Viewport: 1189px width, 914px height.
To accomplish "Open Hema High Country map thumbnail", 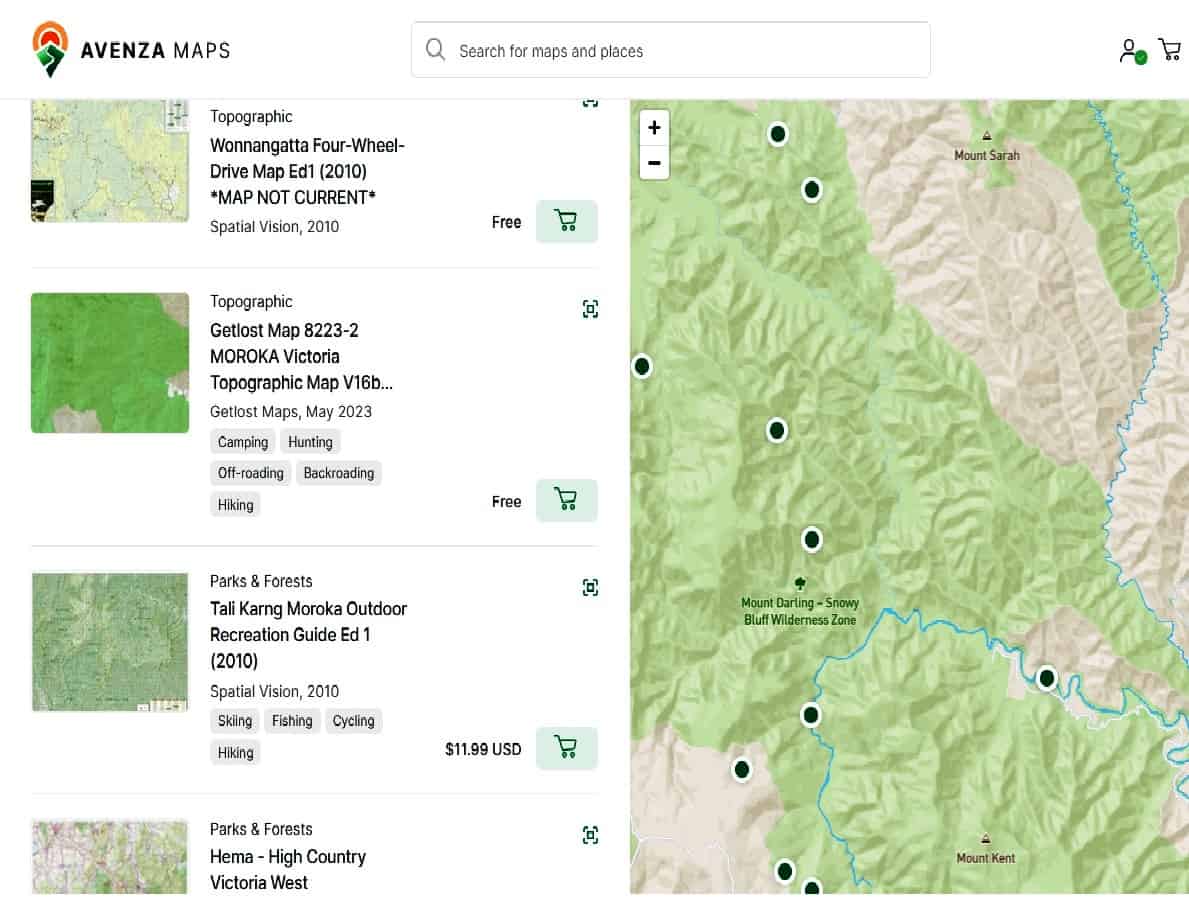I will (x=110, y=856).
